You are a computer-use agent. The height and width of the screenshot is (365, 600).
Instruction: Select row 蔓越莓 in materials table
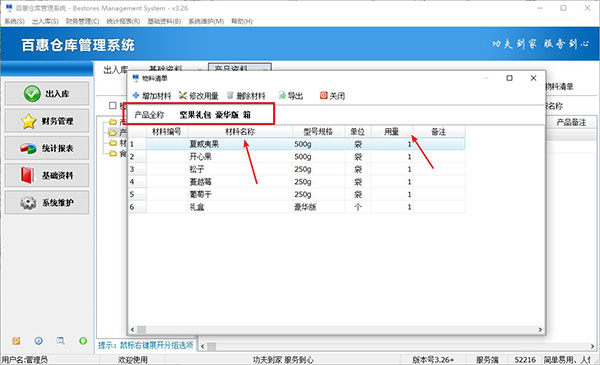[x=297, y=182]
